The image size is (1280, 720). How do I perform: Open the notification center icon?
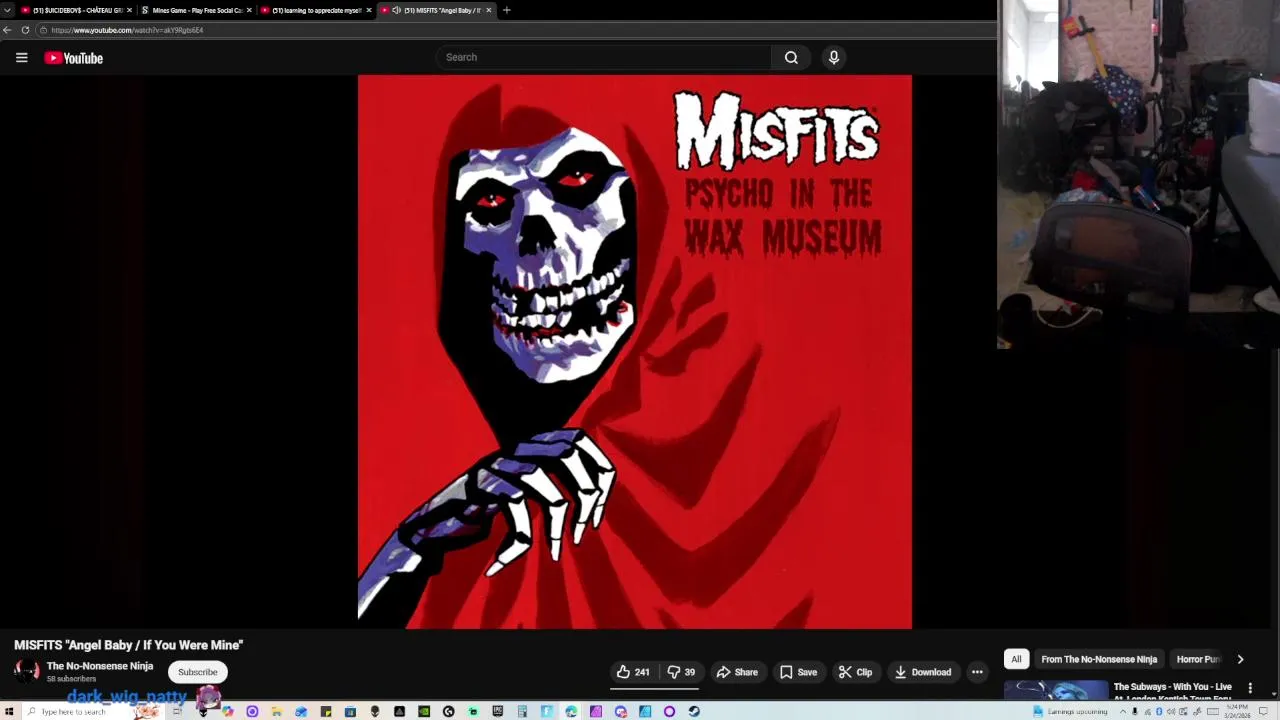pyautogui.click(x=1263, y=711)
